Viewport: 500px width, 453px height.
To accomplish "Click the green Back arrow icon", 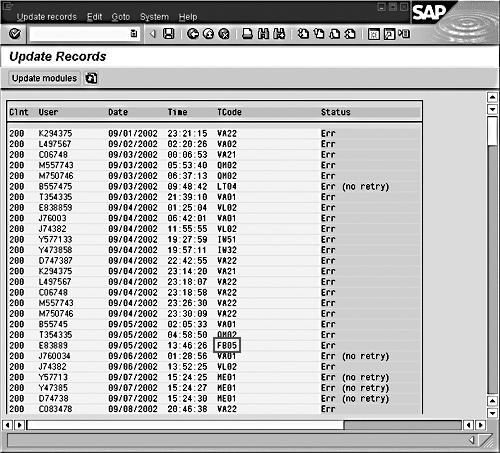I will [x=193, y=34].
